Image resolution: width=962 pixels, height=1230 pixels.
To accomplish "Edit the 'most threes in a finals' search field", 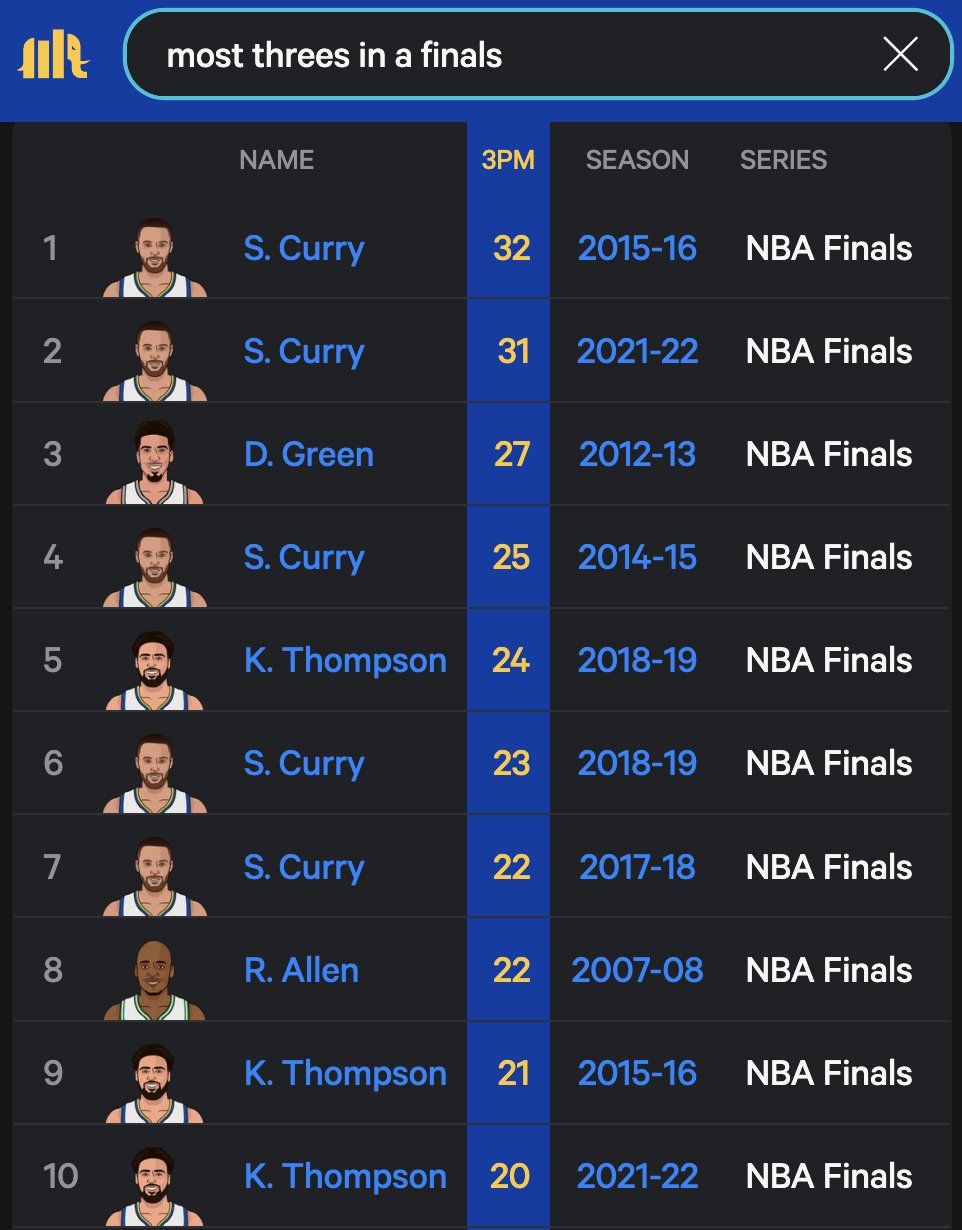I will point(538,55).
